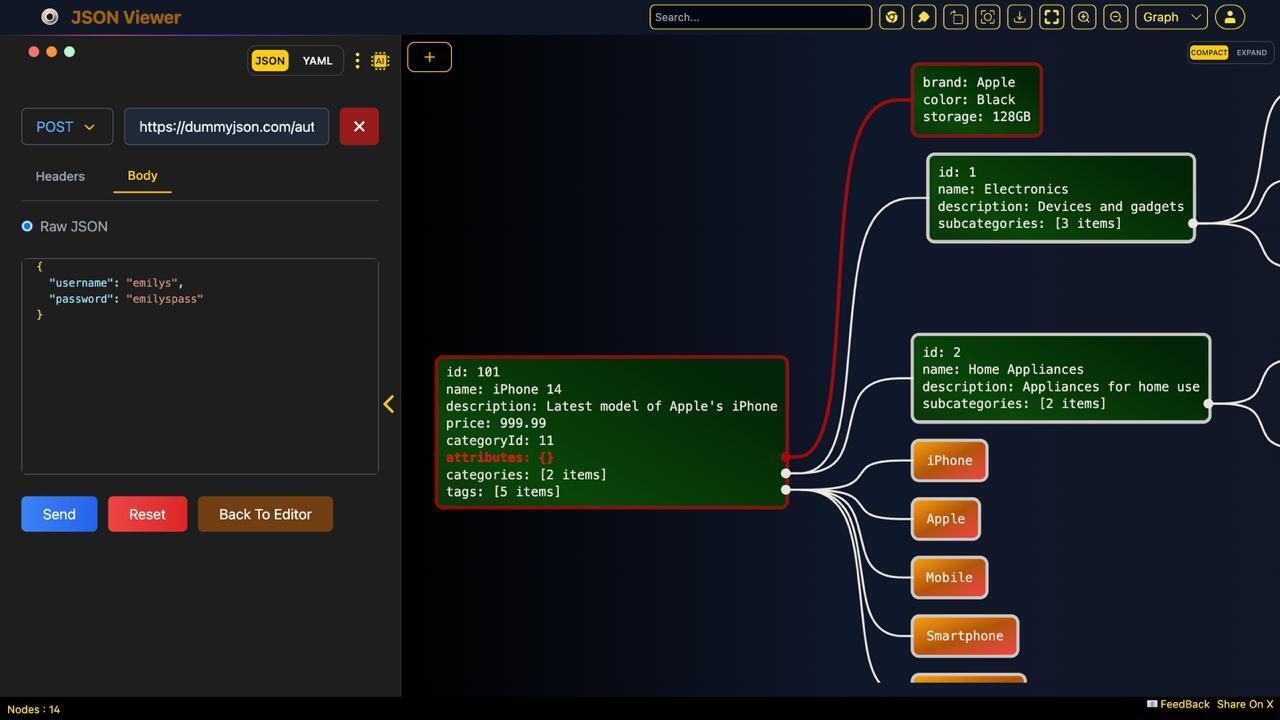The height and width of the screenshot is (720, 1280).
Task: Switch to the Body tab
Action: click(142, 176)
